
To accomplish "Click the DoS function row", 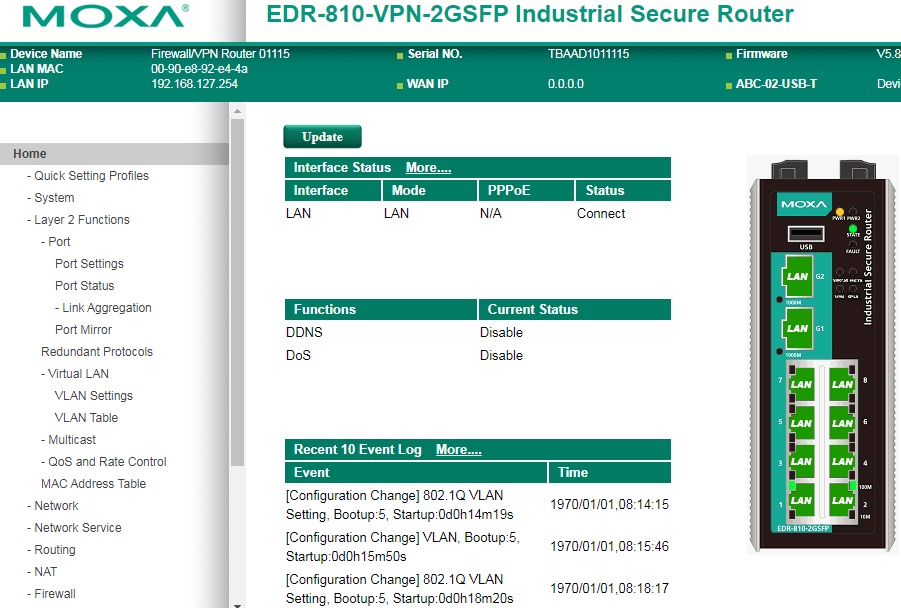I will click(x=478, y=355).
